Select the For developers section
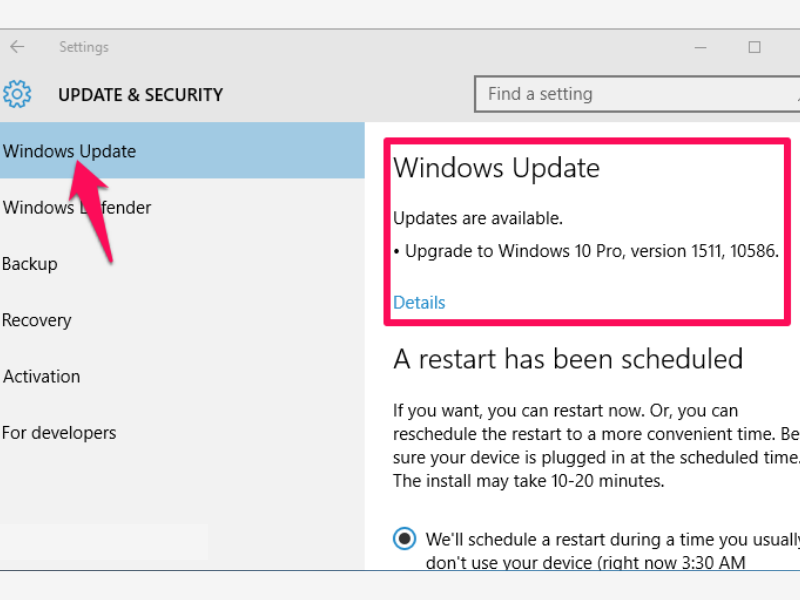 (x=59, y=433)
